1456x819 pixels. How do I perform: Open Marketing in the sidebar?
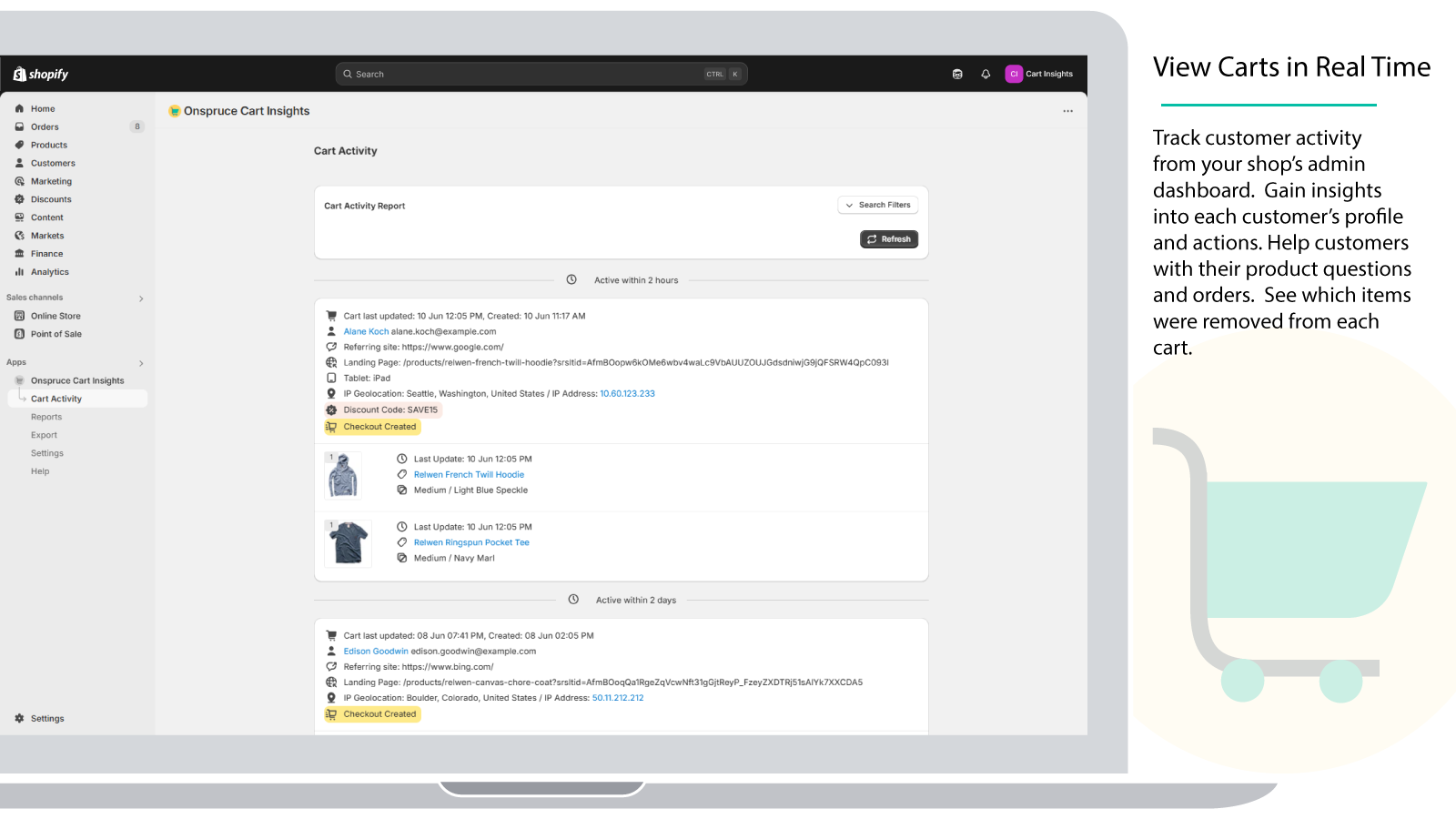click(51, 182)
